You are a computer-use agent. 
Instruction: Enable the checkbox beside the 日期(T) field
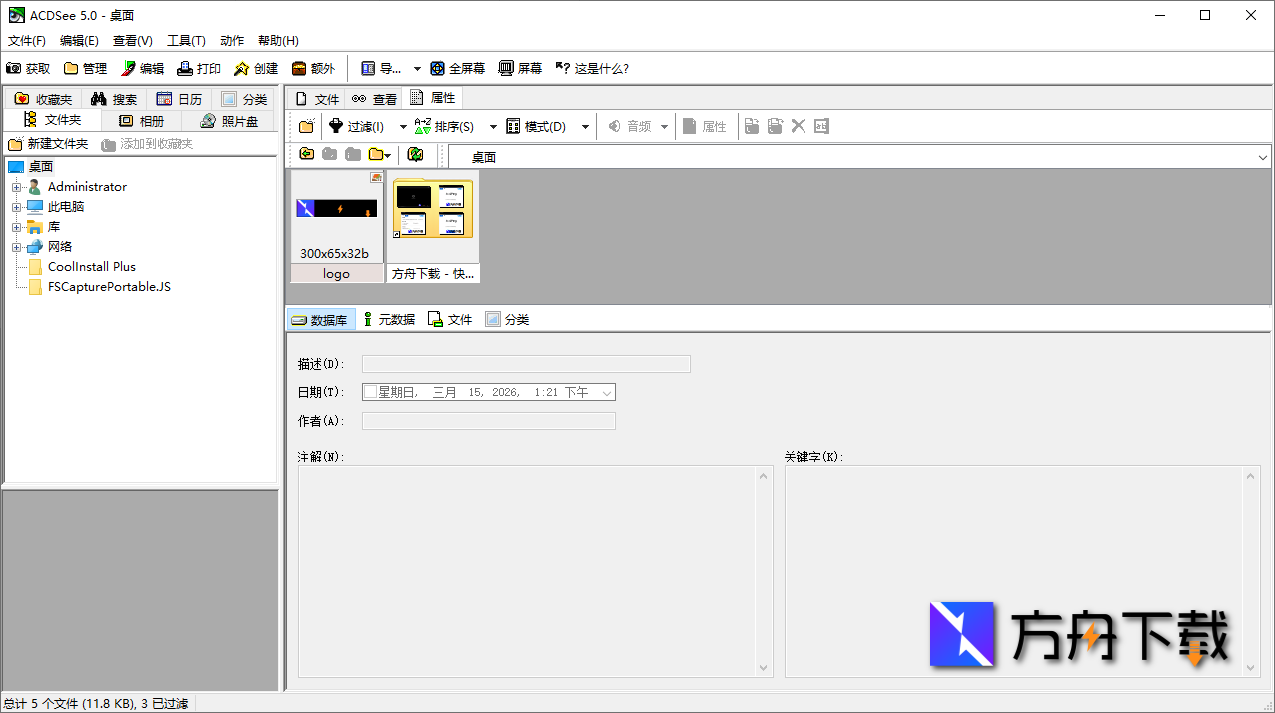[371, 391]
